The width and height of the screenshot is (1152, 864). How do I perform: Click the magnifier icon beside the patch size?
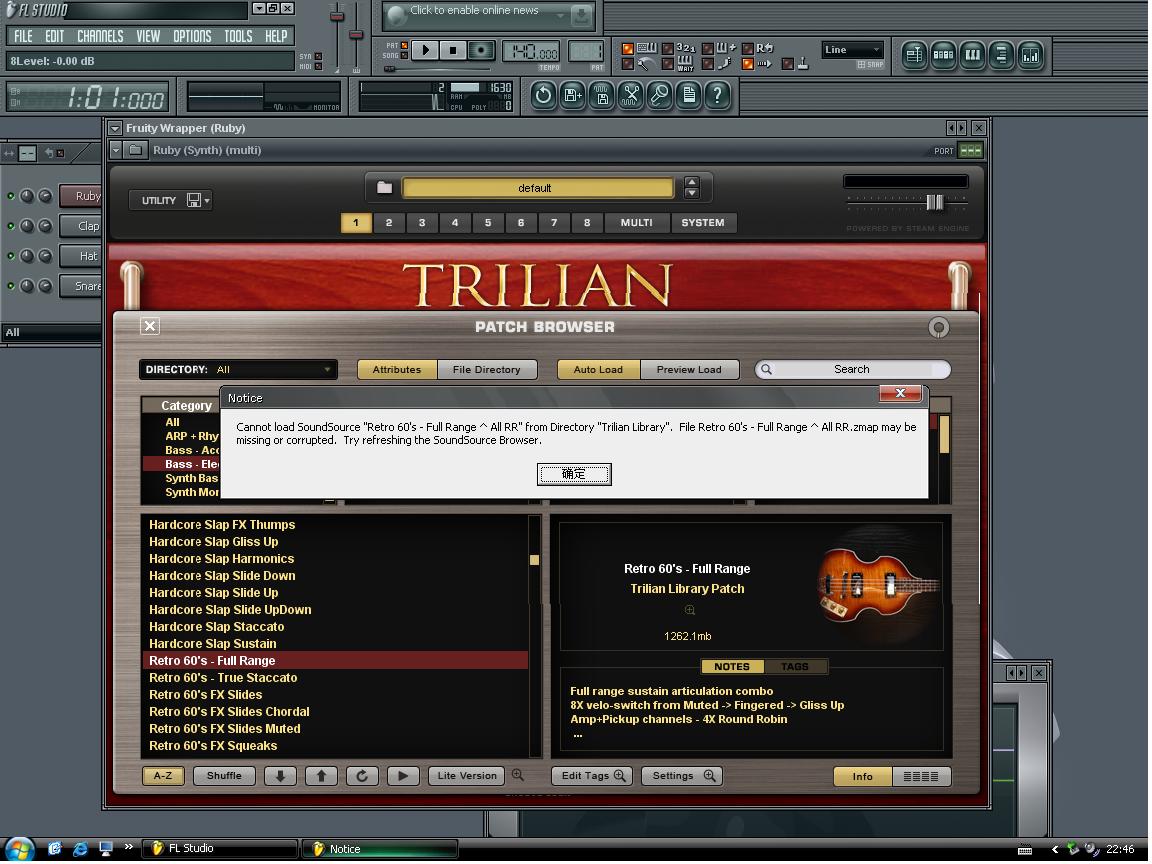pyautogui.click(x=689, y=610)
